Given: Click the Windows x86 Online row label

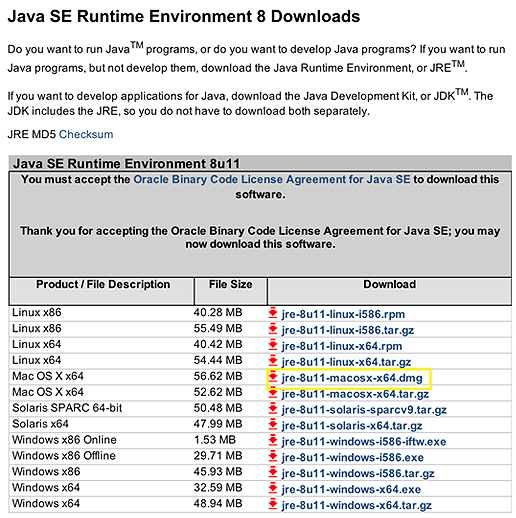Looking at the screenshot, I should pos(64,440).
